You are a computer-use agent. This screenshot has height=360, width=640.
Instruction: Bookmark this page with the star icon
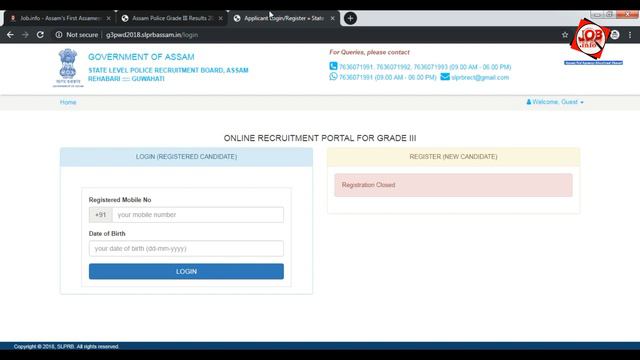pyautogui.click(x=565, y=35)
